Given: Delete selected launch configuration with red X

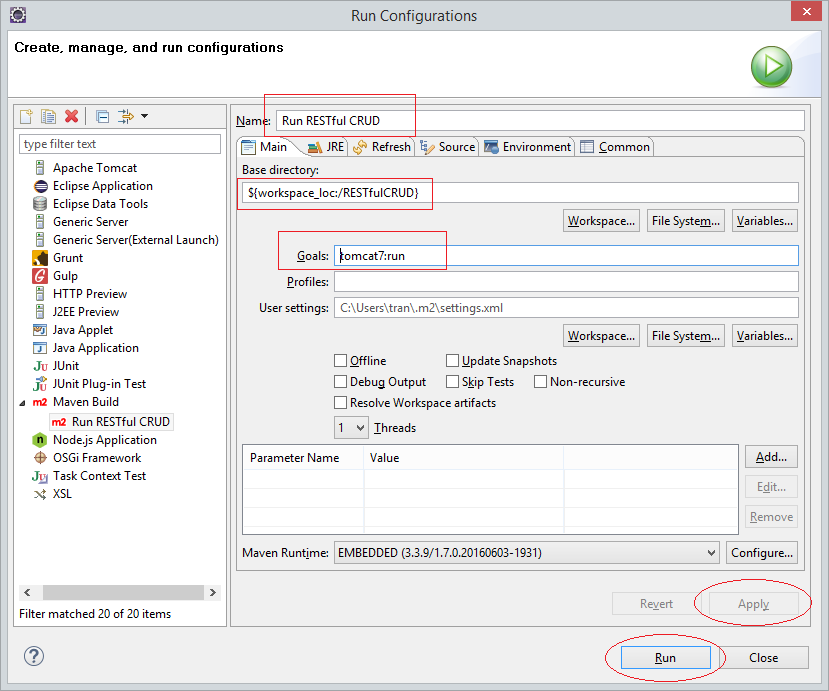Looking at the screenshot, I should pyautogui.click(x=71, y=116).
